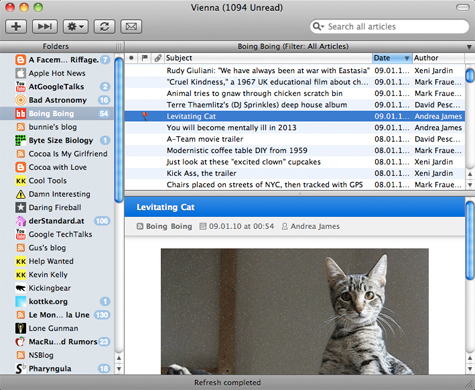
Task: Open derStandard.at house icon feed
Action: pos(21,221)
